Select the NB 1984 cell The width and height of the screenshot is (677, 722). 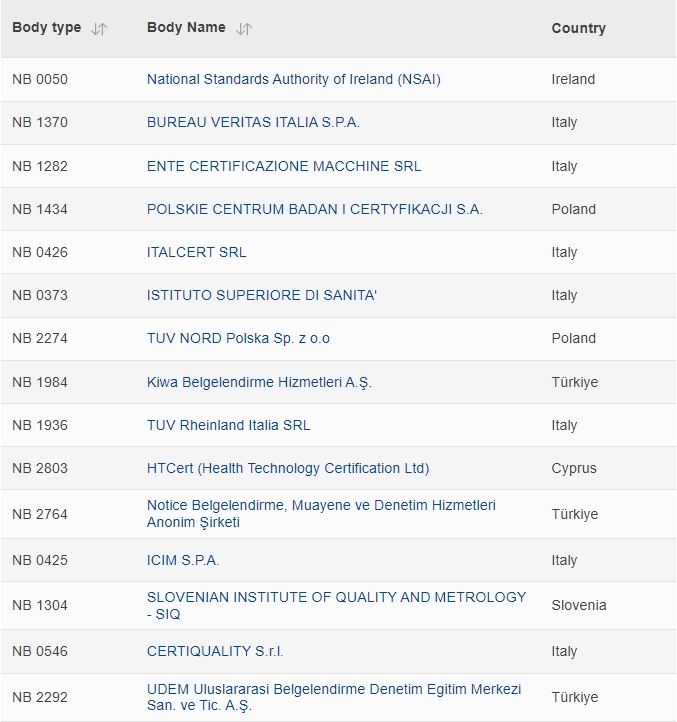(40, 382)
